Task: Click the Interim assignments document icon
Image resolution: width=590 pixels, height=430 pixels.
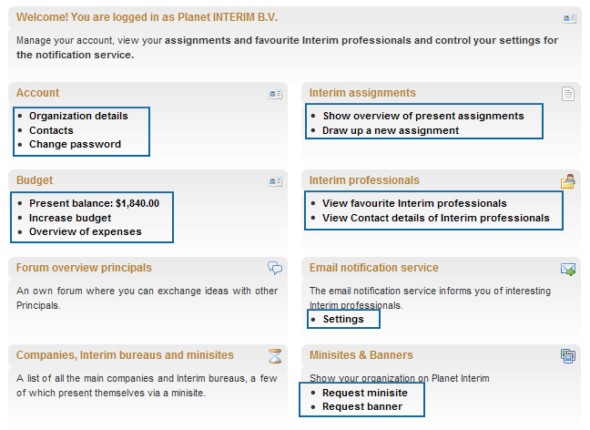Action: [x=568, y=93]
